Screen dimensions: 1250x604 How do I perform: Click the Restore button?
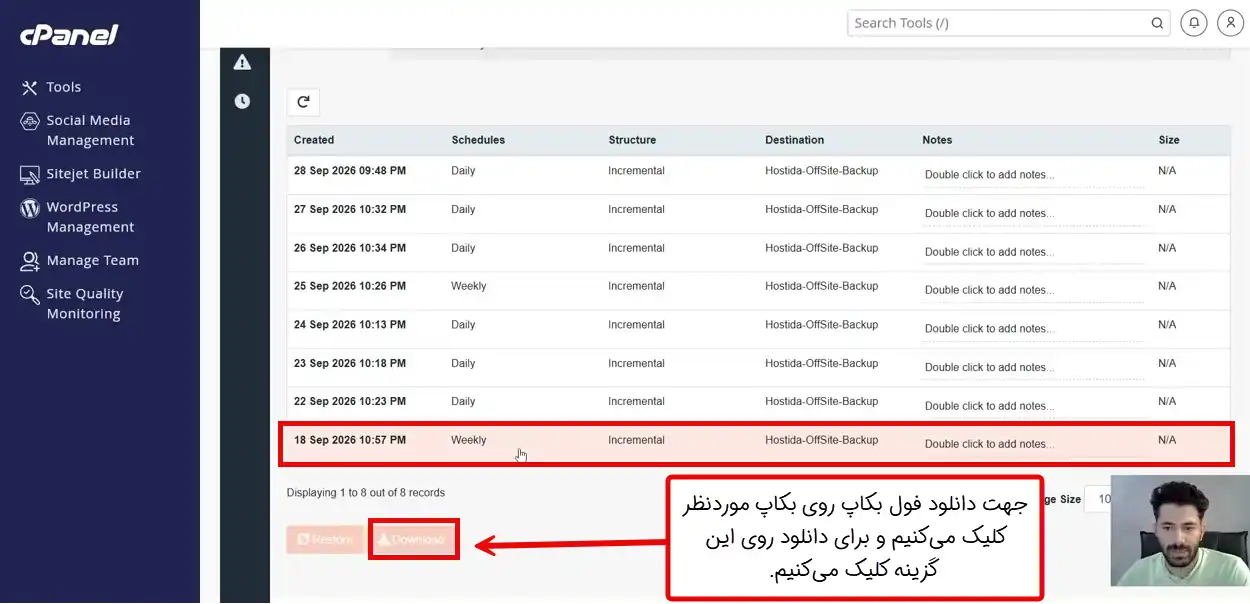tap(324, 540)
